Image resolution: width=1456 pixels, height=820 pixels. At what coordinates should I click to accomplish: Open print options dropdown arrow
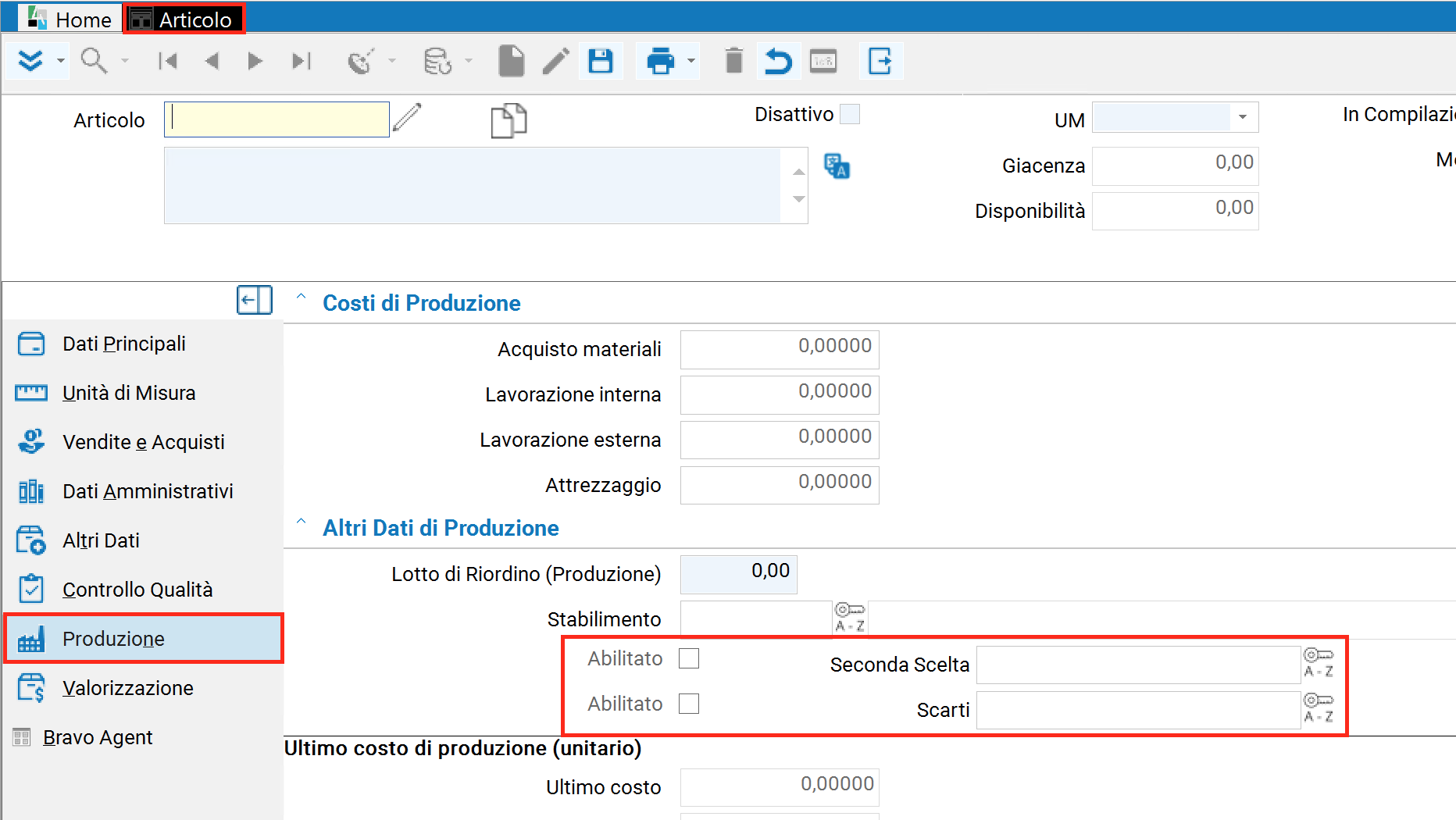[691, 61]
